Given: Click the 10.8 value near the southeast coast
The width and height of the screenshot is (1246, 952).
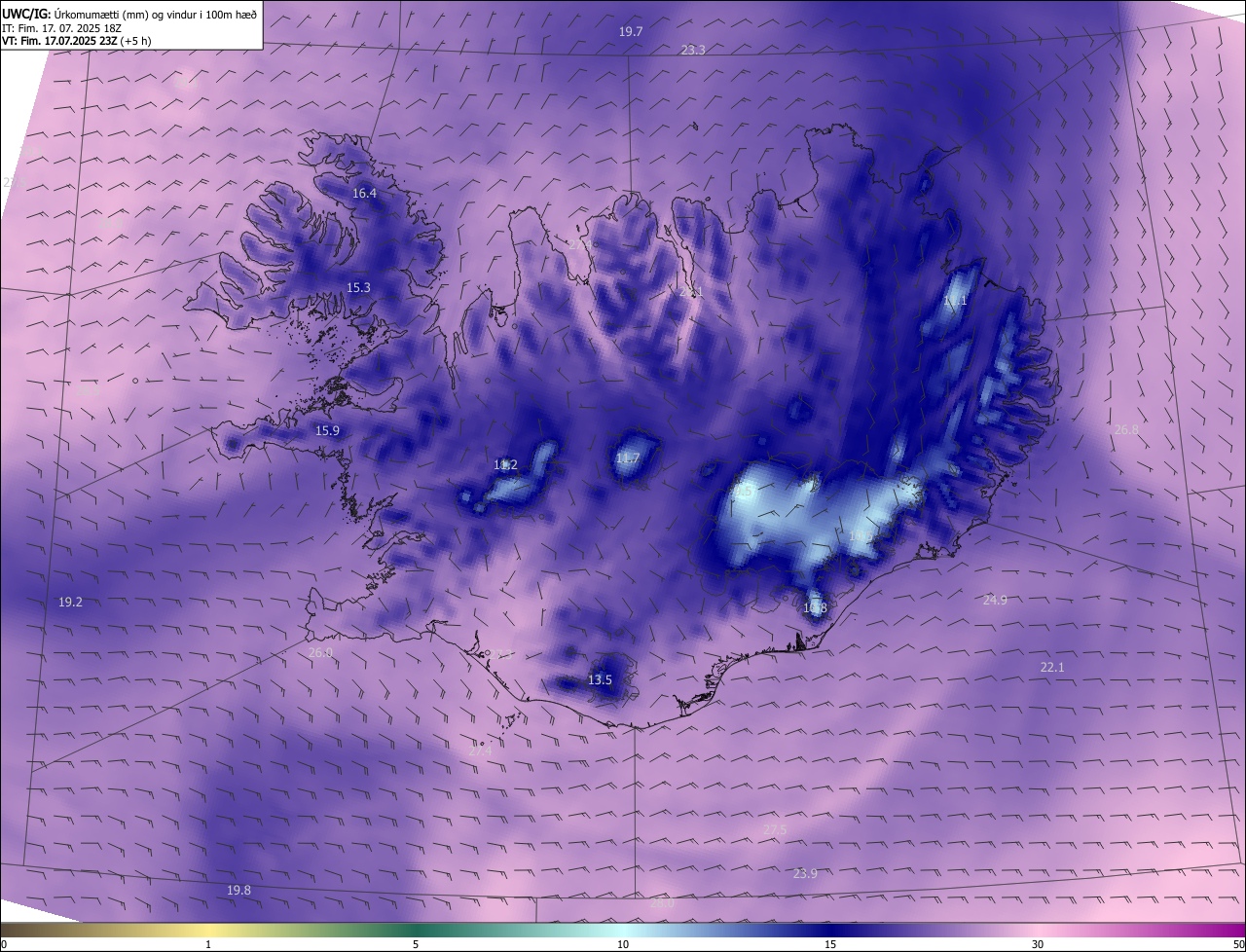Looking at the screenshot, I should (x=815, y=608).
